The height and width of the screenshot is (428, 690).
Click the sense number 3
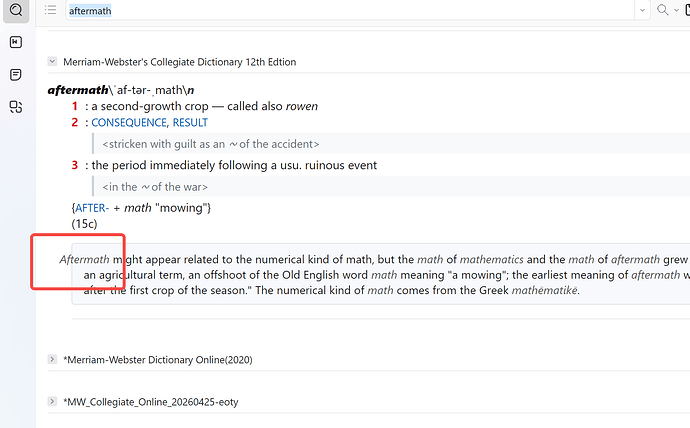point(75,165)
